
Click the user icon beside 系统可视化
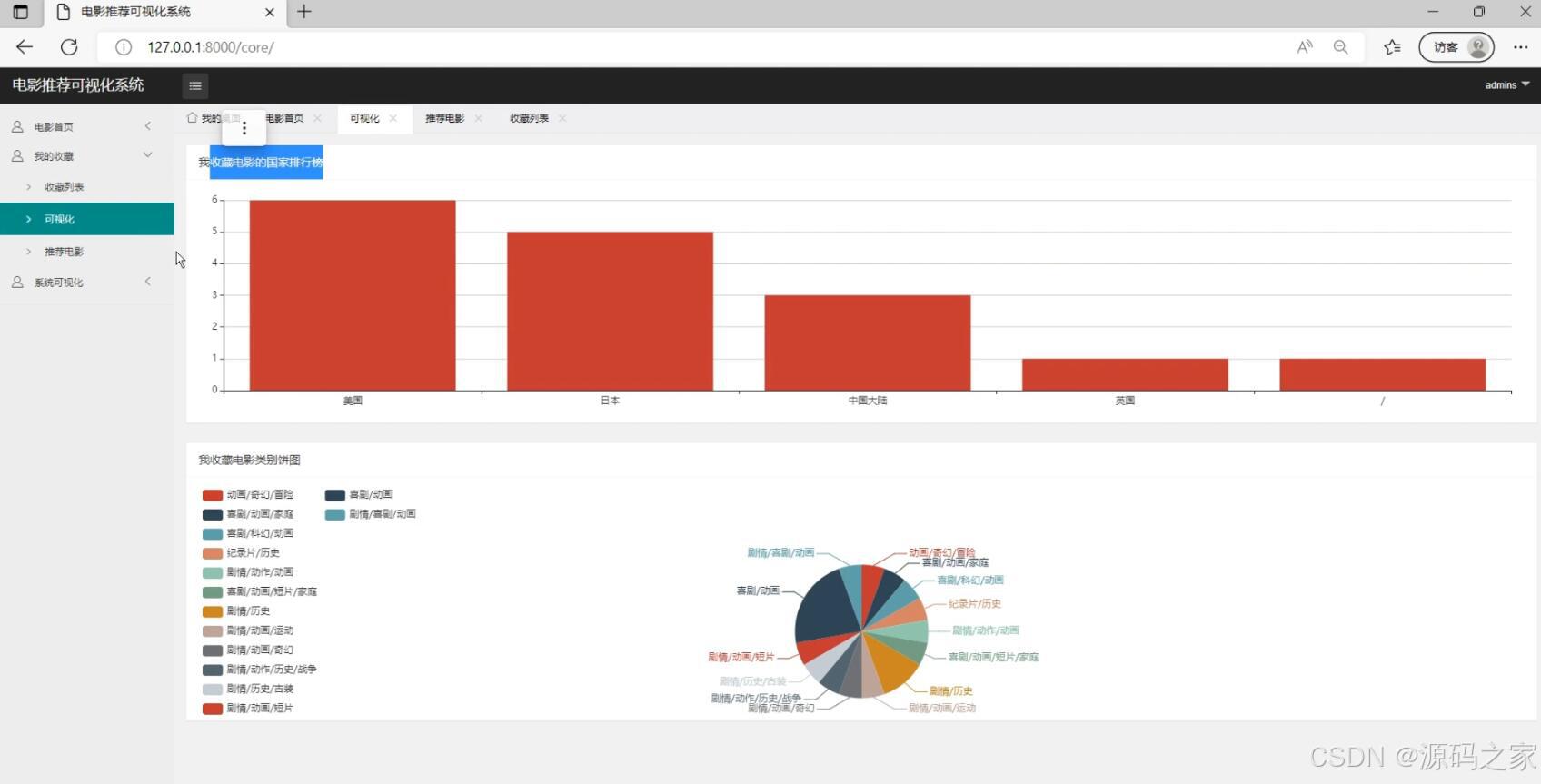[x=17, y=283]
